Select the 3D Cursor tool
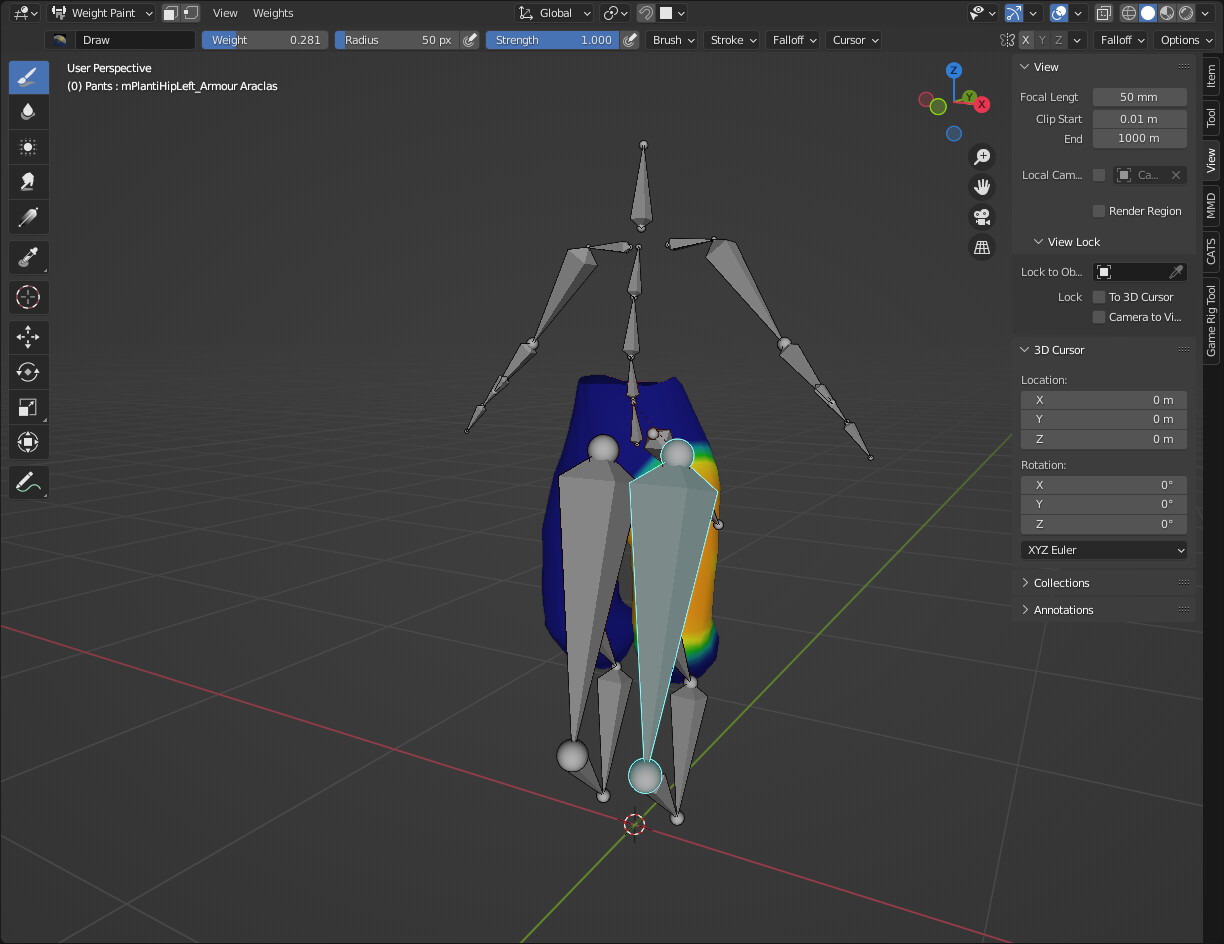Viewport: 1224px width, 944px height. coord(29,297)
